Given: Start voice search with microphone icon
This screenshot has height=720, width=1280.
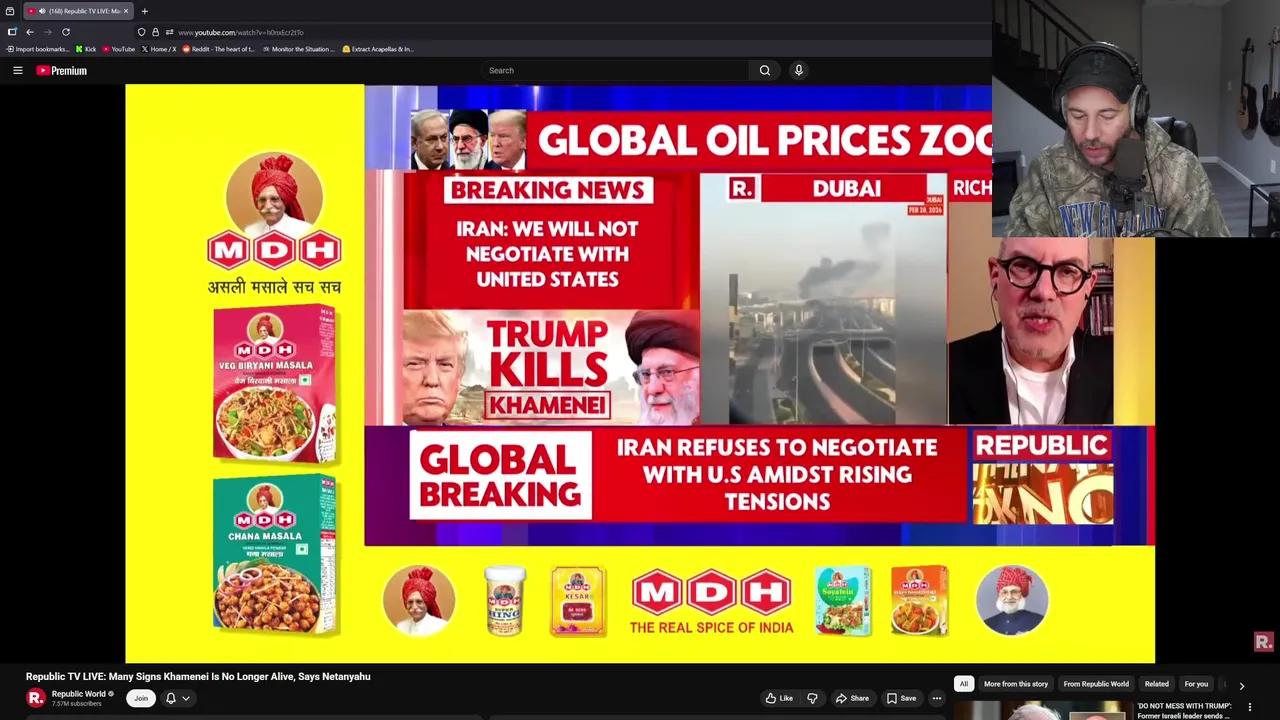Looking at the screenshot, I should 798,70.
